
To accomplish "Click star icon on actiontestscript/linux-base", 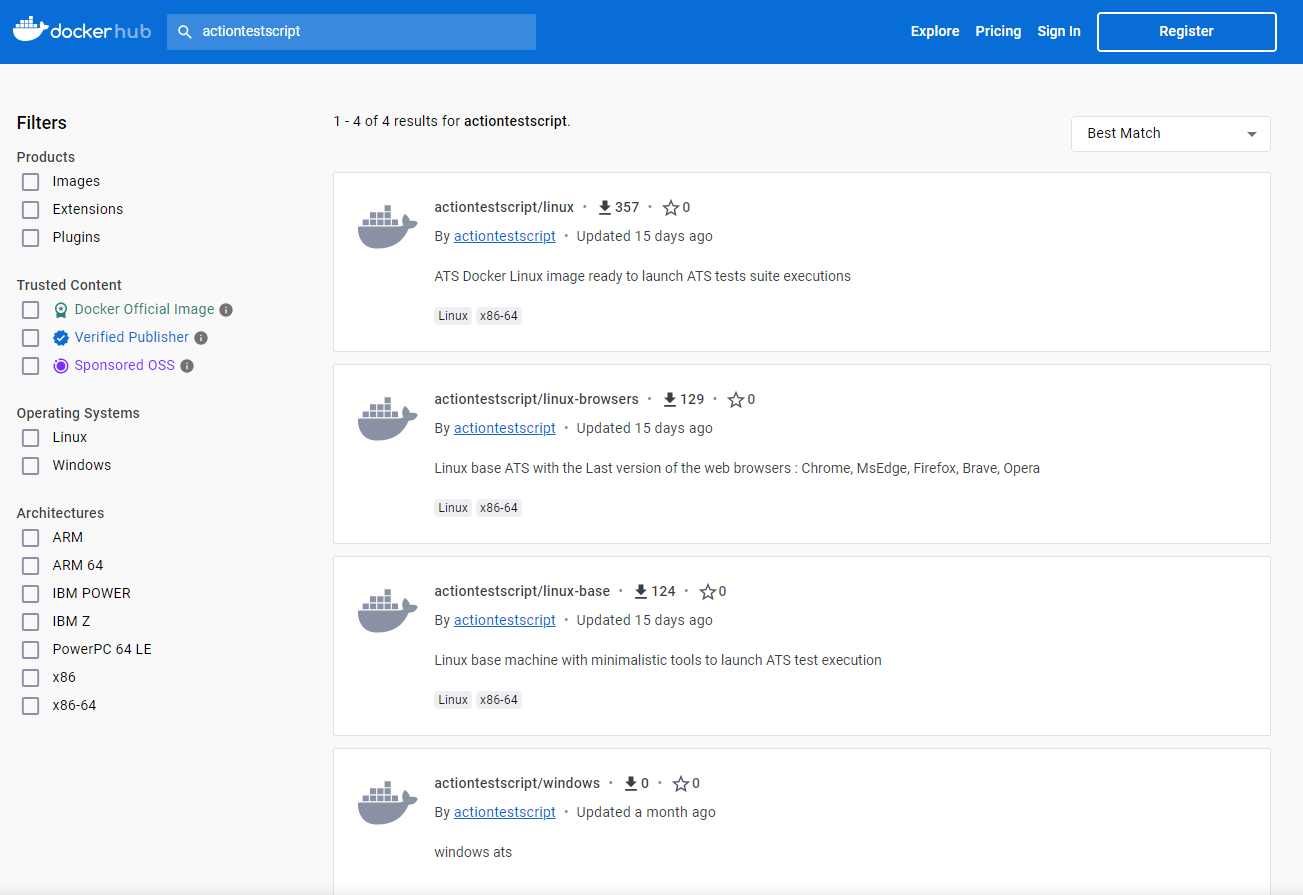I will pos(708,592).
